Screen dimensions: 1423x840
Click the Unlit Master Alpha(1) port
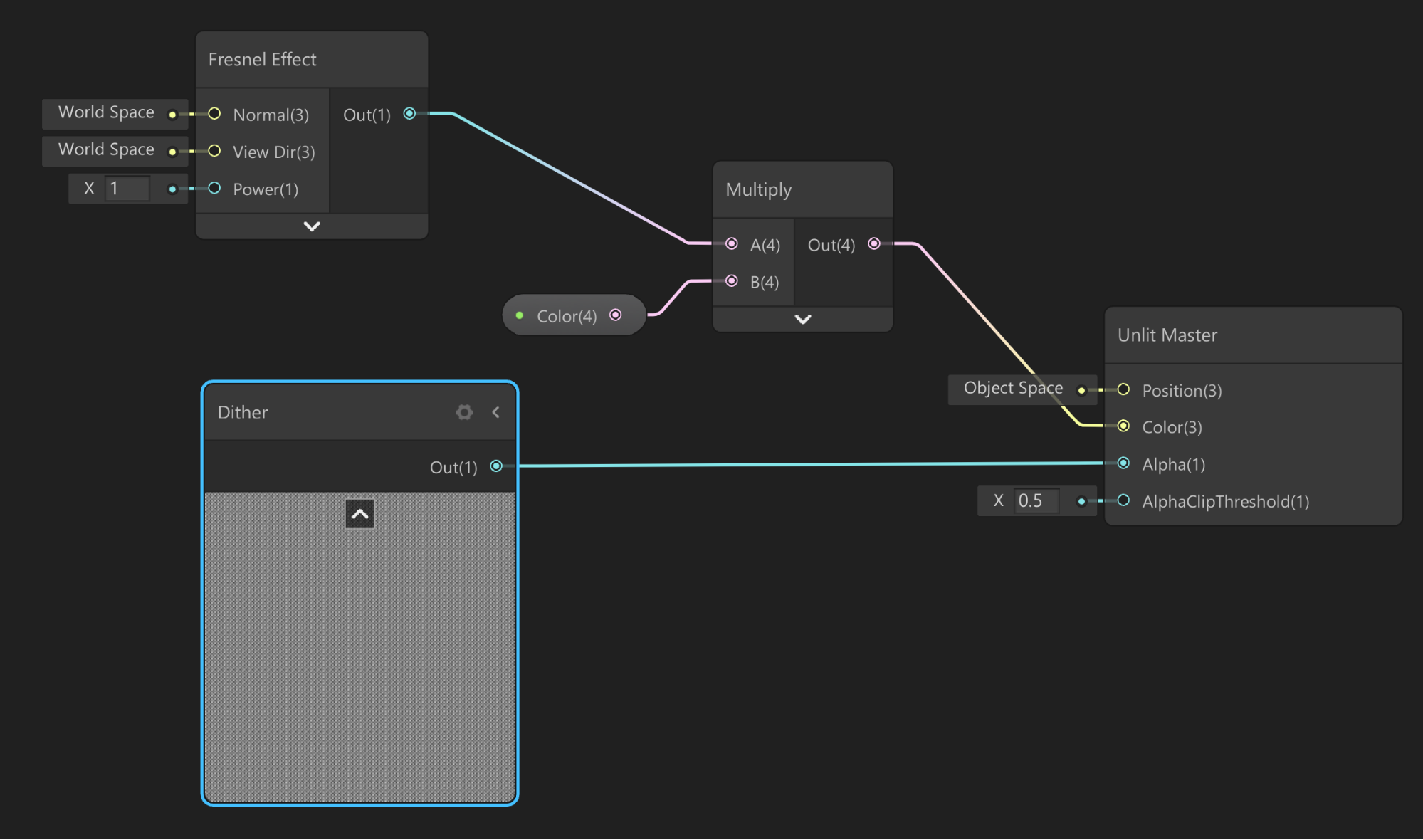[1123, 463]
